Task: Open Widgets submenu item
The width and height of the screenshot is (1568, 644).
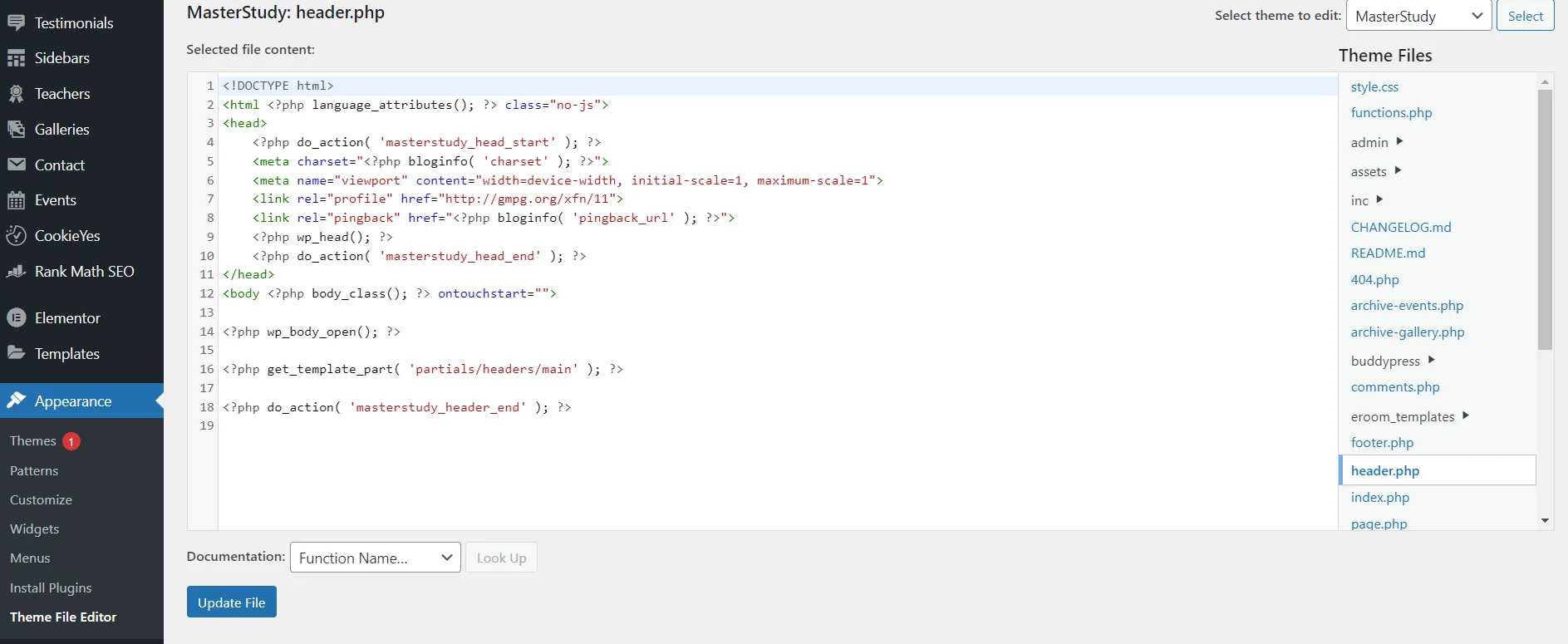Action: click(34, 529)
